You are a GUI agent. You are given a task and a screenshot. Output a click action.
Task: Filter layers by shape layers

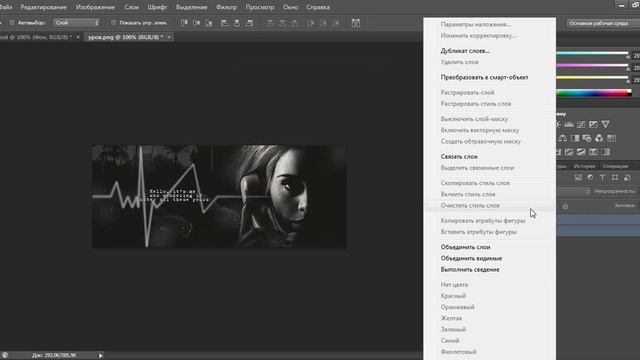pyautogui.click(x=615, y=178)
